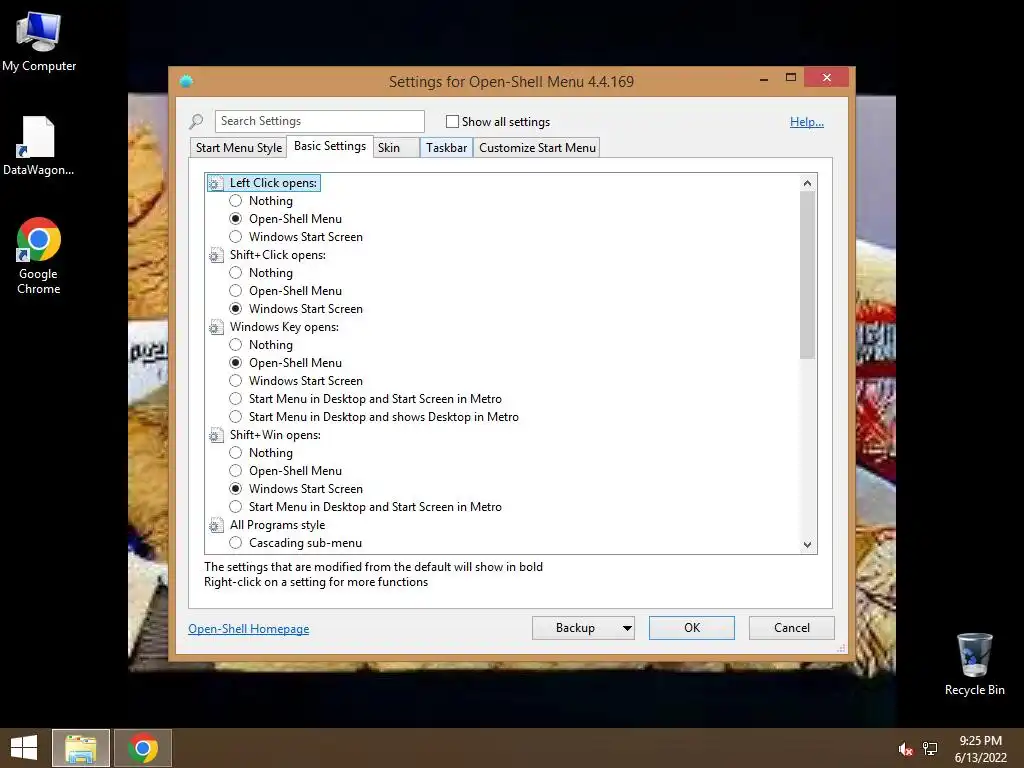Click the settings list scrollbar thumb
Image resolution: width=1024 pixels, height=768 pixels.
pos(807,275)
